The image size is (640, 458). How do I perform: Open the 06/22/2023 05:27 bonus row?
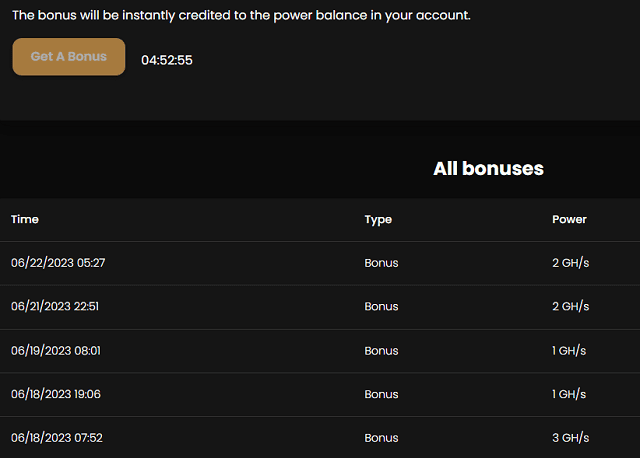[320, 263]
